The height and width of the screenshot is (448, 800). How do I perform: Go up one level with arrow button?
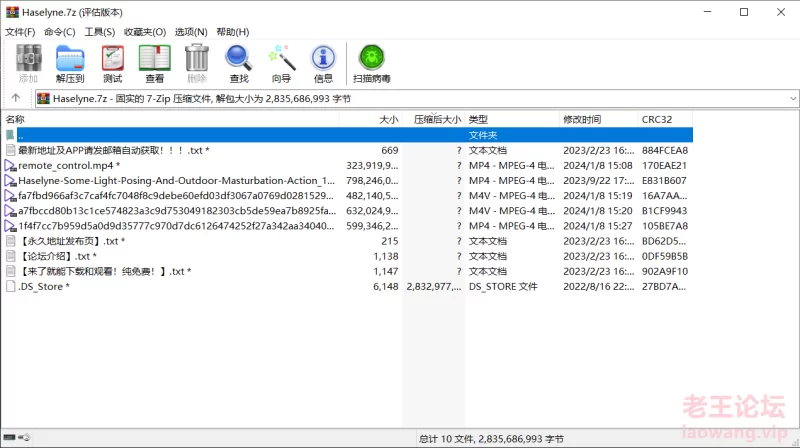click(x=16, y=98)
